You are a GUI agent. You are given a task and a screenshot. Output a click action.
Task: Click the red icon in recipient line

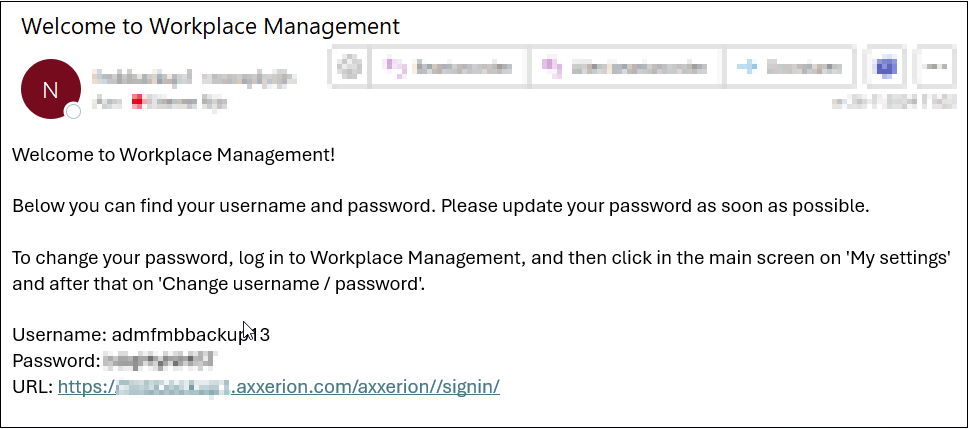tap(137, 103)
